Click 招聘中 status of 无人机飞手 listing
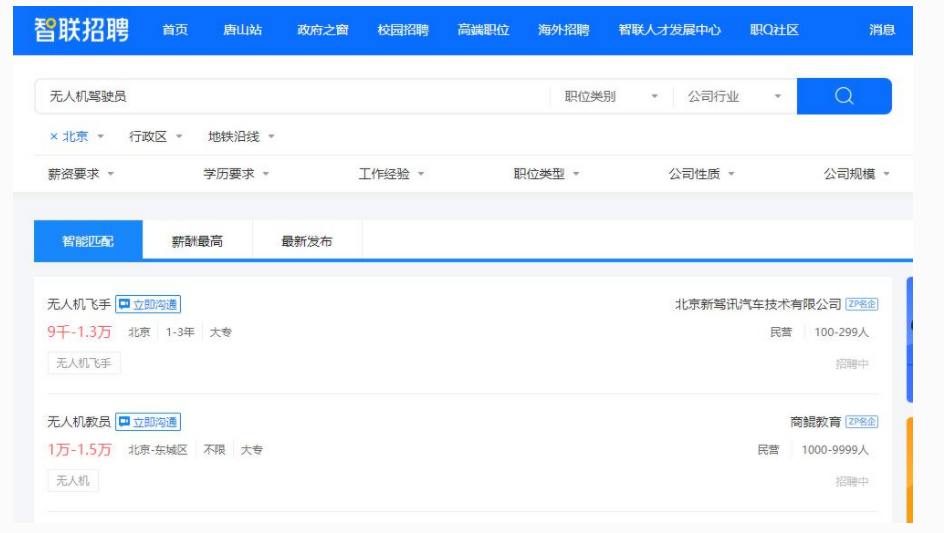 [852, 364]
